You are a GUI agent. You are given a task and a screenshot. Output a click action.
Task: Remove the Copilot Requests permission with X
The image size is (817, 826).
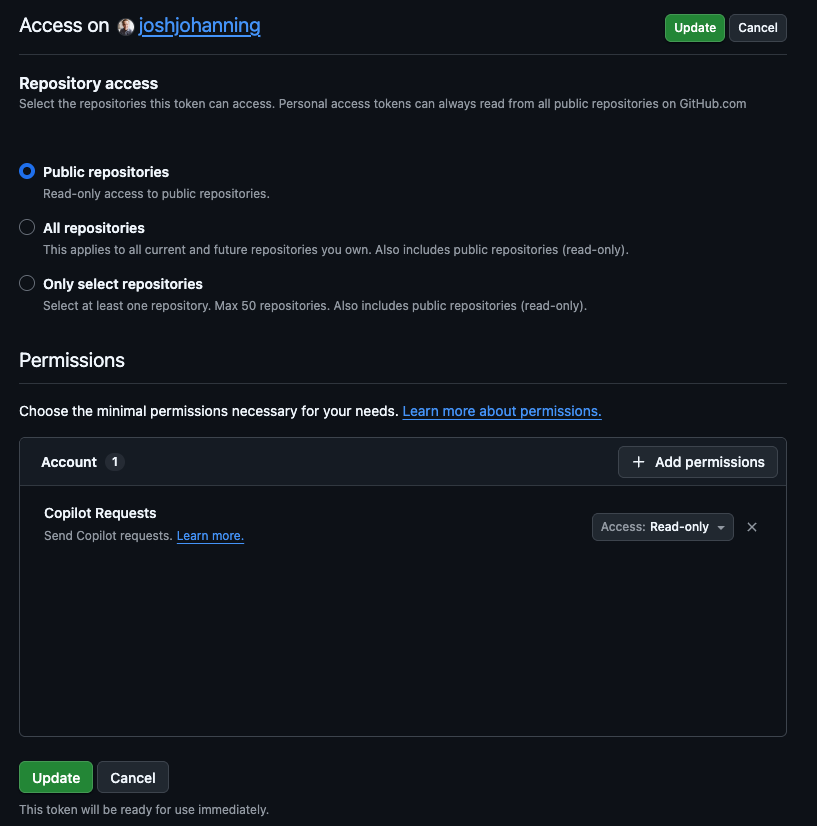752,527
